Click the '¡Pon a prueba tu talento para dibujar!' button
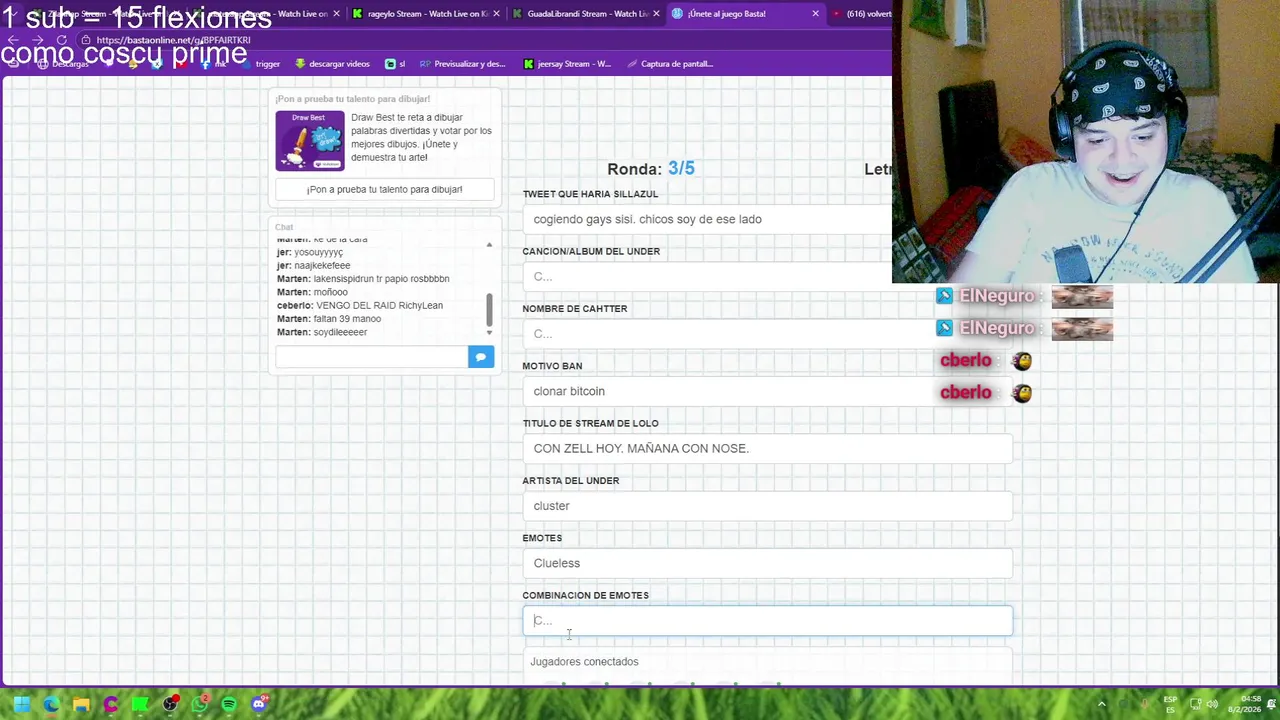The image size is (1280, 720). point(384,189)
